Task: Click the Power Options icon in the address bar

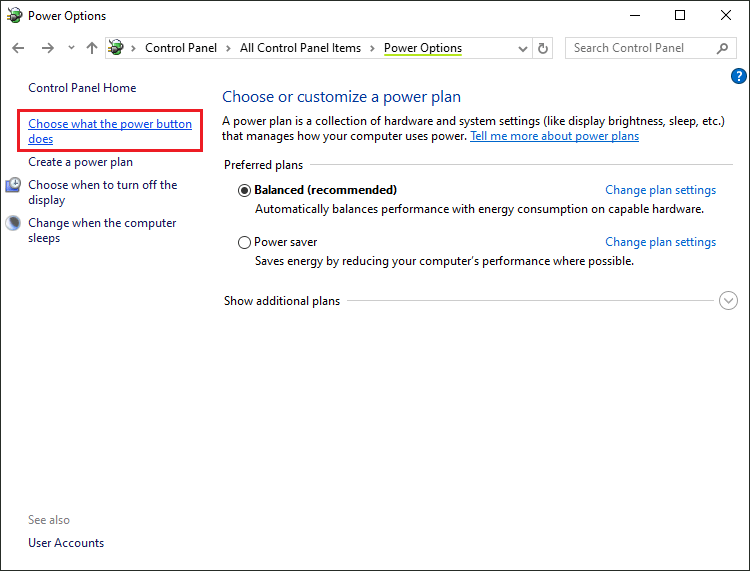Action: click(116, 48)
